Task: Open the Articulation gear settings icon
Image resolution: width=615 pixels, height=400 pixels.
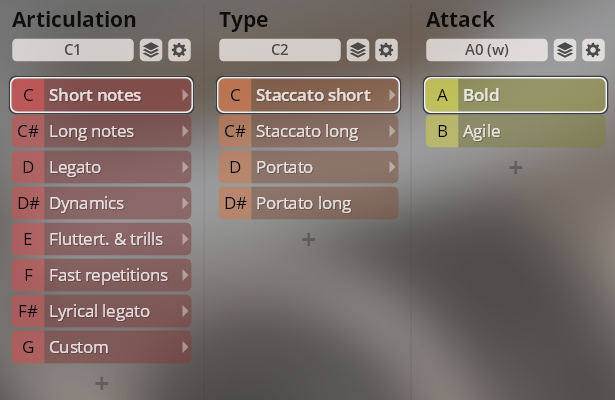Action: [179, 50]
